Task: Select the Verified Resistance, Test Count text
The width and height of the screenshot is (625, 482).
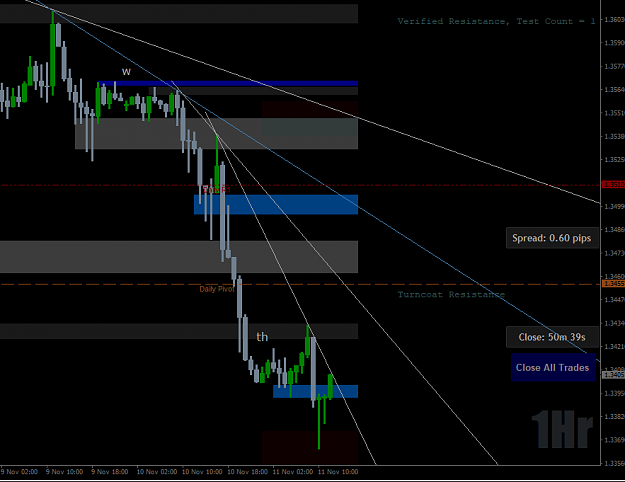Action: pyautogui.click(x=496, y=21)
